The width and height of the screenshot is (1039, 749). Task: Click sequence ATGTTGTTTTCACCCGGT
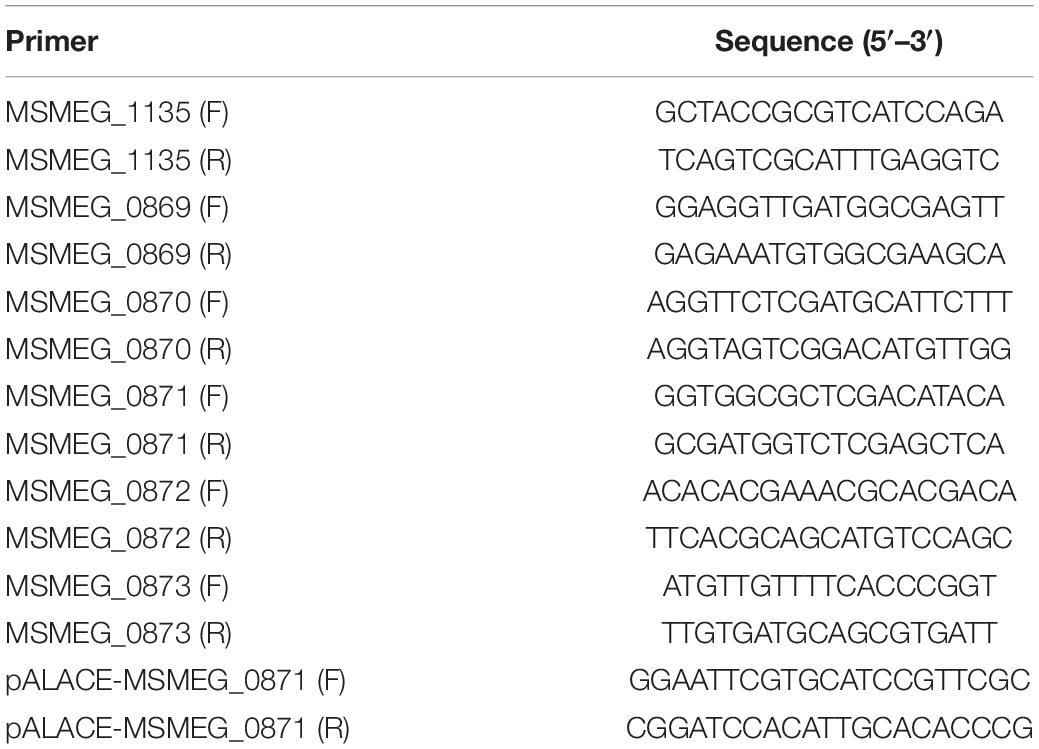pos(829,586)
